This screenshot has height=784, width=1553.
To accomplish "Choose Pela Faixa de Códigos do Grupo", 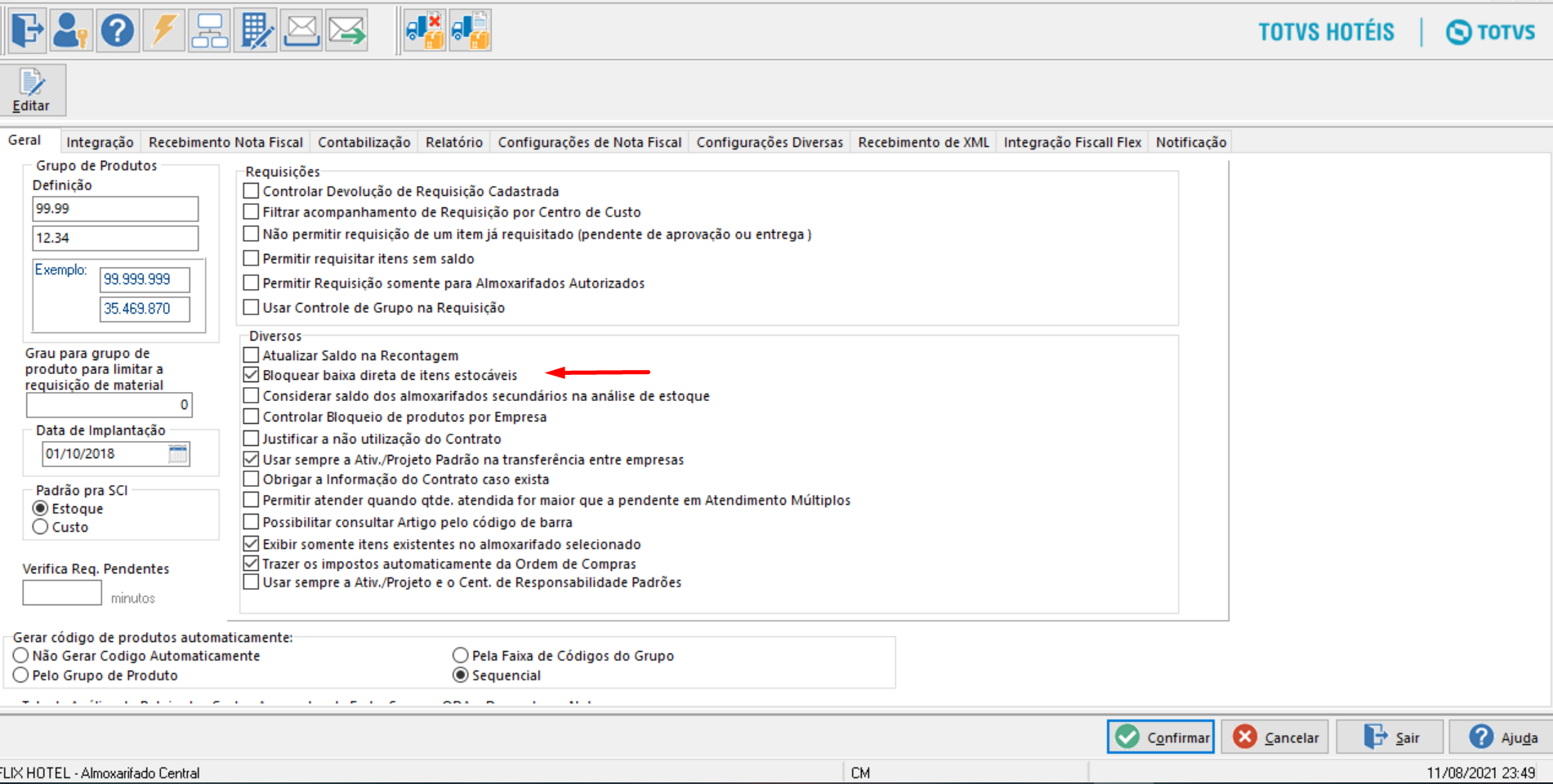I will 461,656.
